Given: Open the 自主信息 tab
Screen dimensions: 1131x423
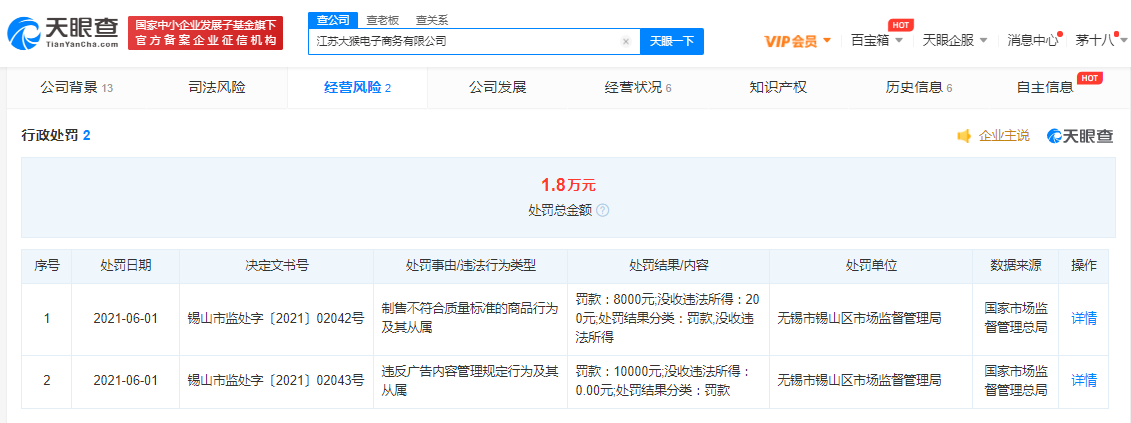Looking at the screenshot, I should [1045, 87].
